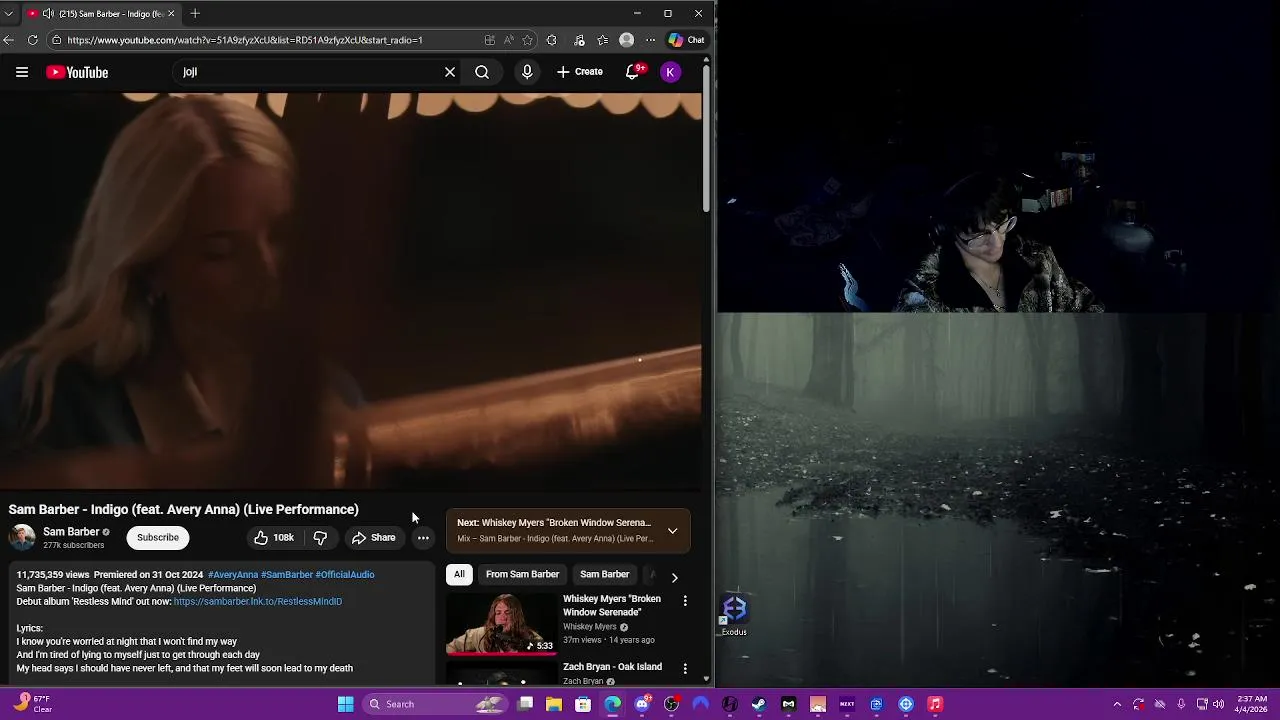The width and height of the screenshot is (1280, 720).
Task: Add this page to favorites
Action: click(527, 40)
